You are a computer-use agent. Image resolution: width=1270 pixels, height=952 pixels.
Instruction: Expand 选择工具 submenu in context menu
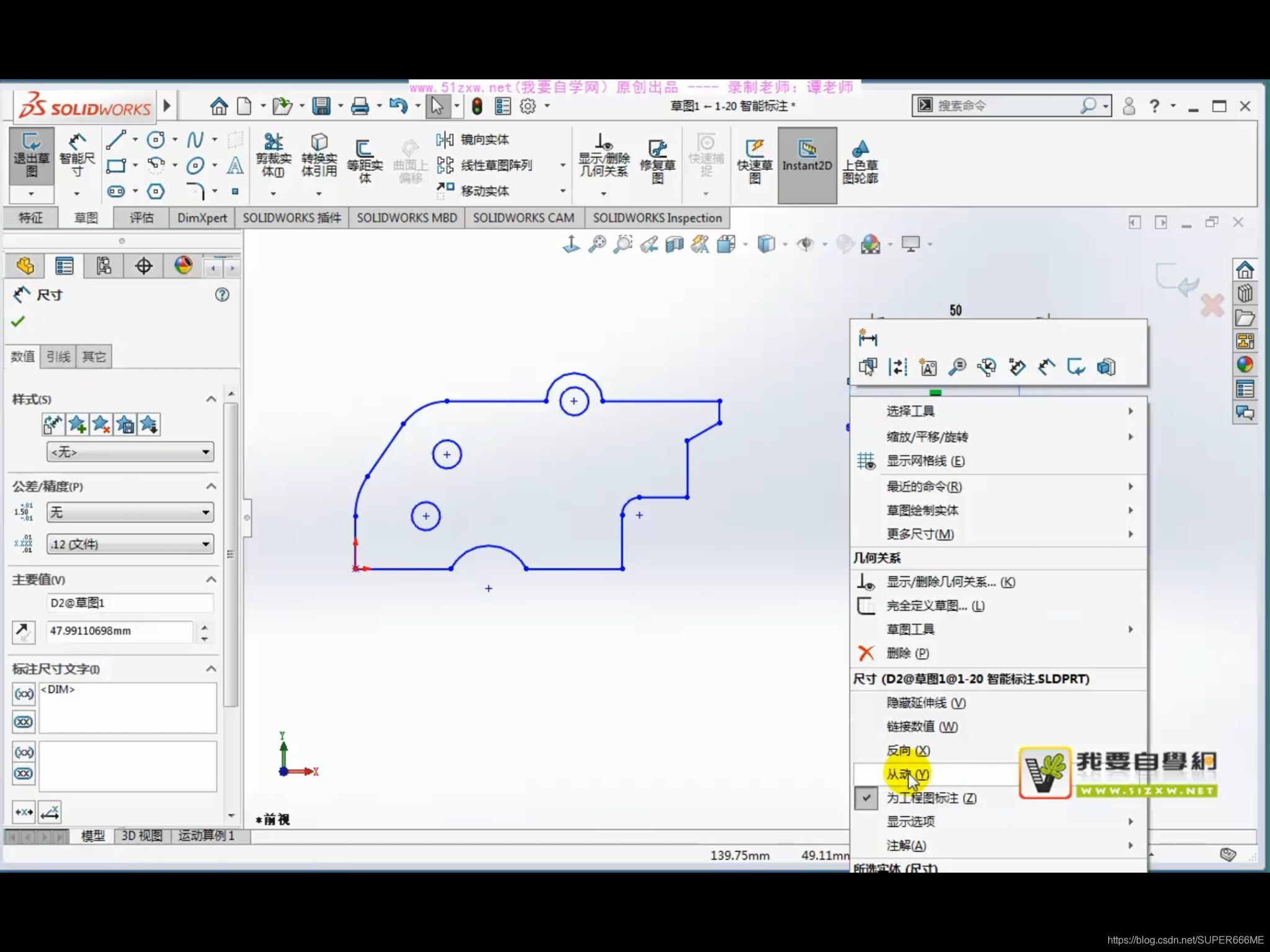[997, 411]
